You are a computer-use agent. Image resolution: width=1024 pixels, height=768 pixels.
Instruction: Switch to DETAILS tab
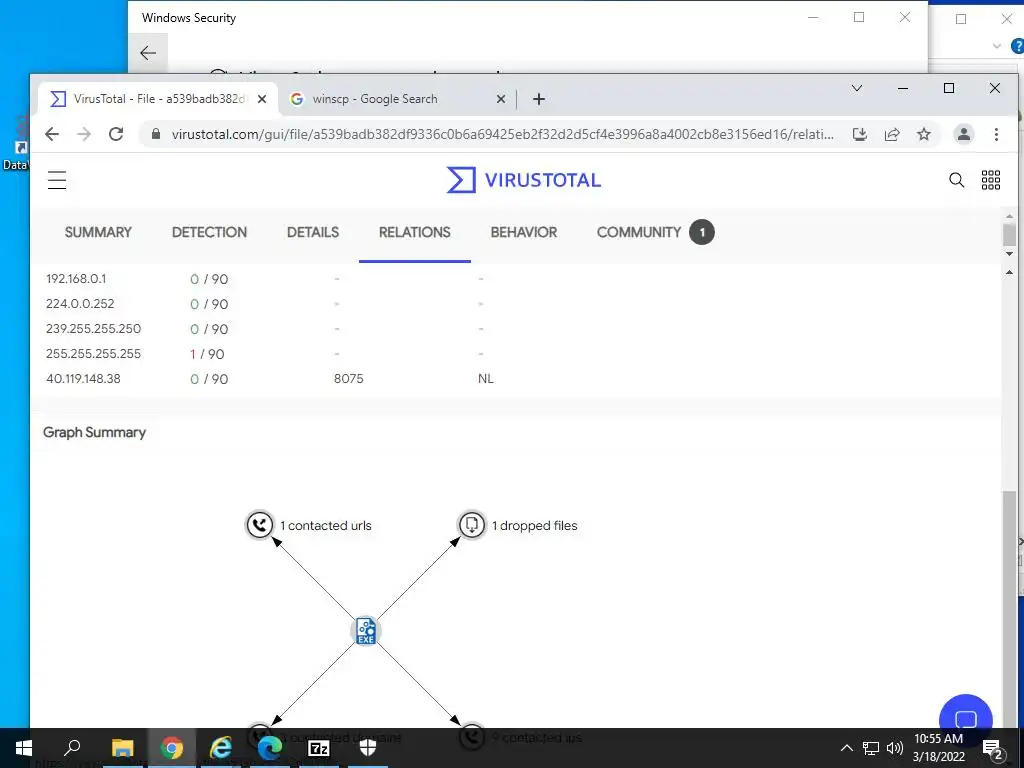tap(313, 232)
